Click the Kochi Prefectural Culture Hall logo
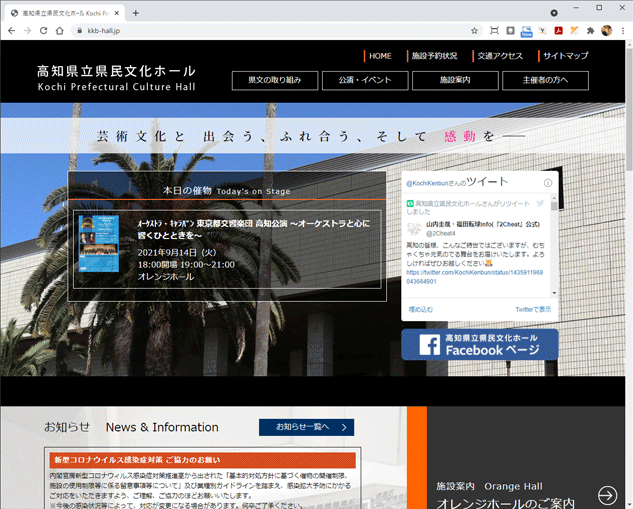The image size is (633, 509). tap(116, 78)
